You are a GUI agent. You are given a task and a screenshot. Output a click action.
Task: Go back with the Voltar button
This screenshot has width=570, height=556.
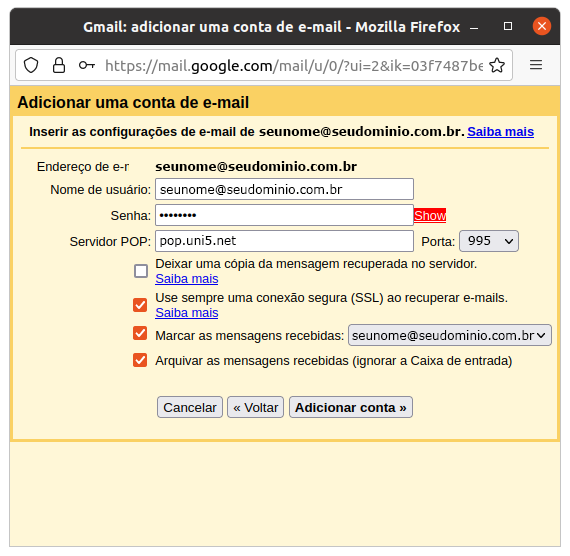(x=256, y=407)
